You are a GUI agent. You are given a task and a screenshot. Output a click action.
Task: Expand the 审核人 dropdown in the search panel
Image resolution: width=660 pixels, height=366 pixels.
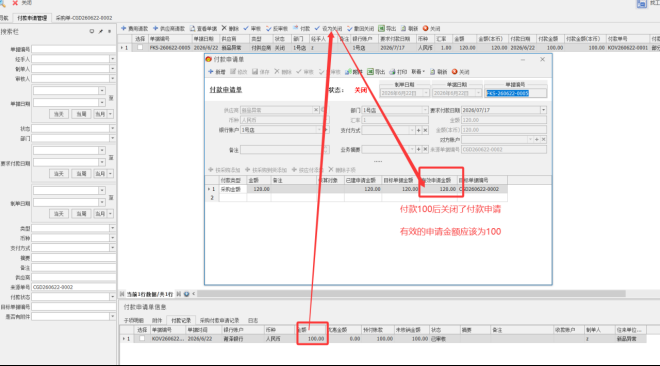(112, 79)
